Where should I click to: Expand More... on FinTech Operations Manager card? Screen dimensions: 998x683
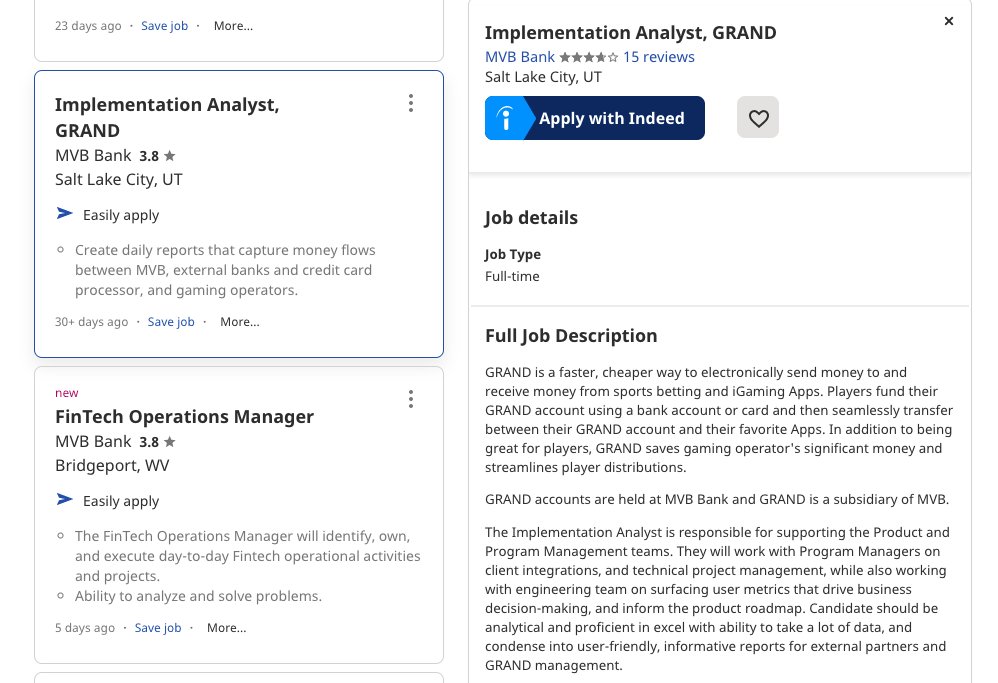[x=226, y=628]
